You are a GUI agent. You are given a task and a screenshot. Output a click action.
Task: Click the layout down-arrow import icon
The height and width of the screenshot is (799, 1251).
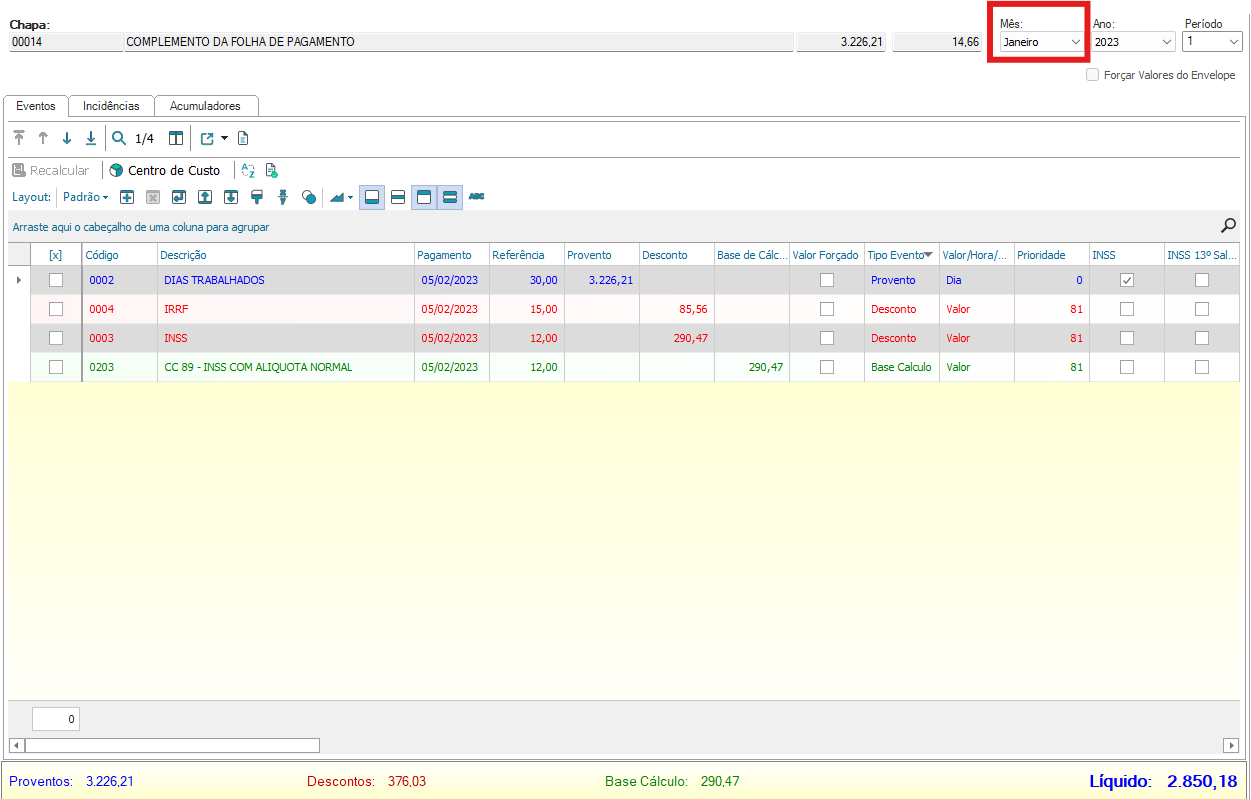tap(231, 198)
